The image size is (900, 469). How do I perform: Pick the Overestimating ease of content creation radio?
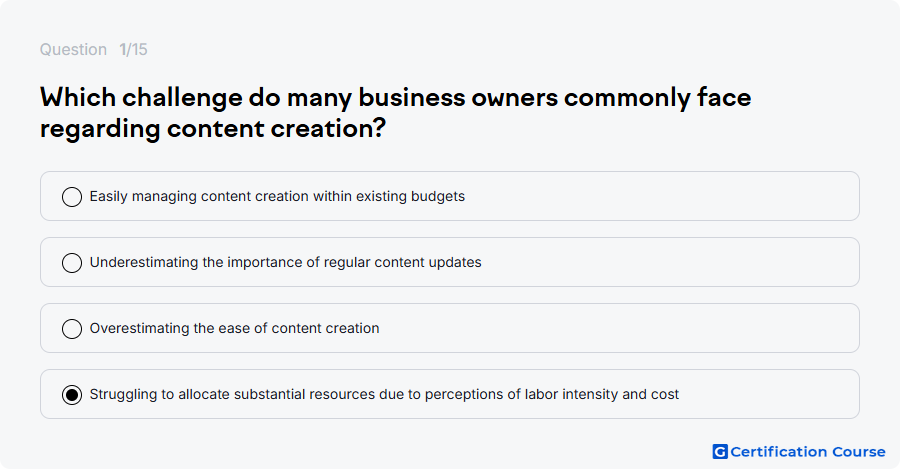point(72,329)
